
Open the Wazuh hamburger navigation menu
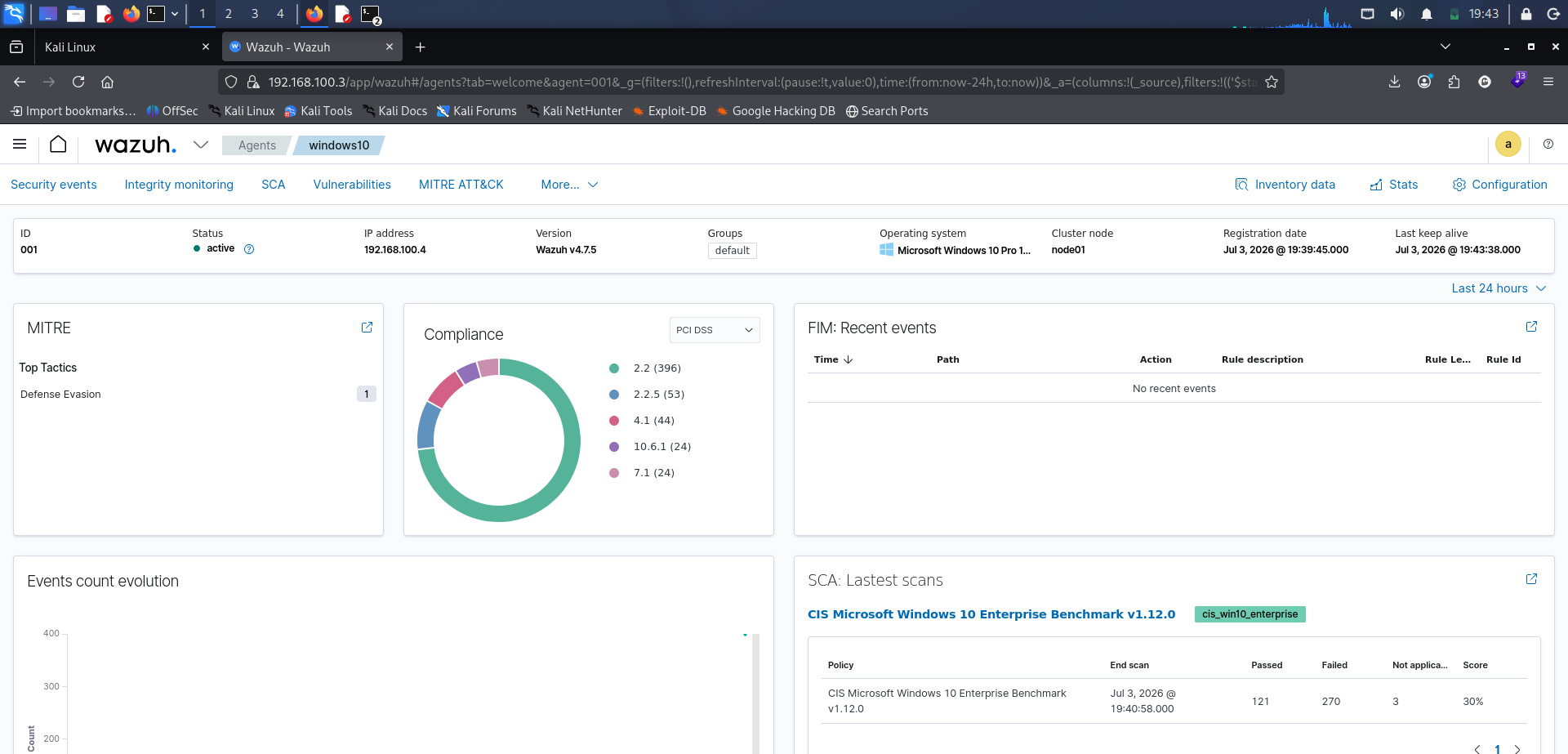coord(20,145)
